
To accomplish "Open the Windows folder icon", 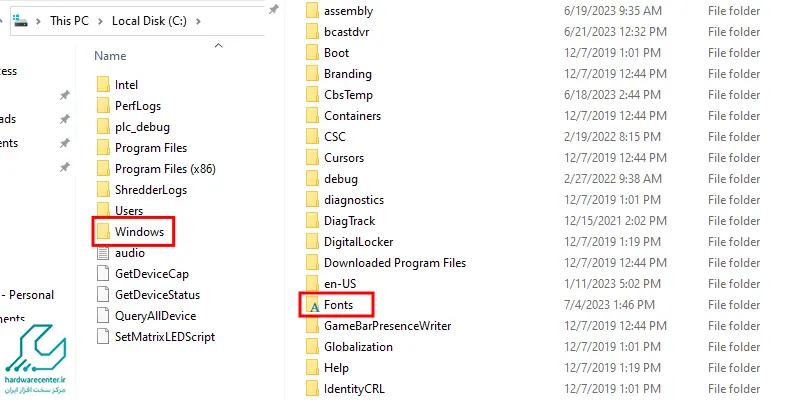I will (104, 232).
